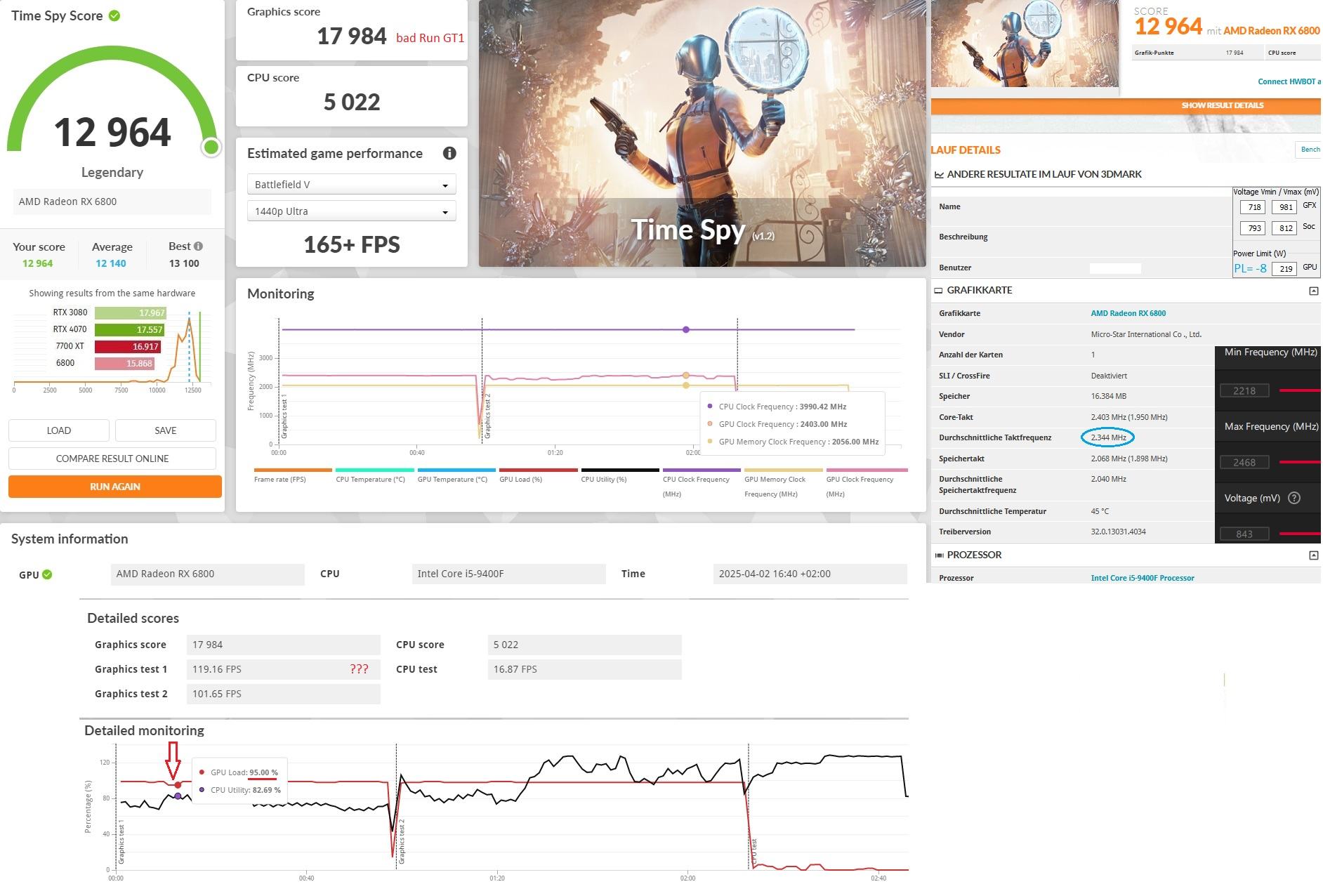
Task: Open AMD Radeon RX 6800 link beside orange score
Action: (x=1272, y=31)
